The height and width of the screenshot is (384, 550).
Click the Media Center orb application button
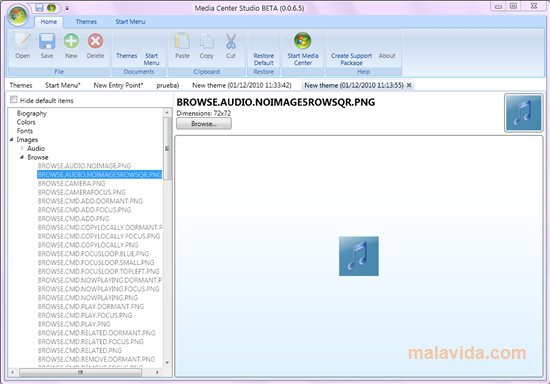coord(18,15)
